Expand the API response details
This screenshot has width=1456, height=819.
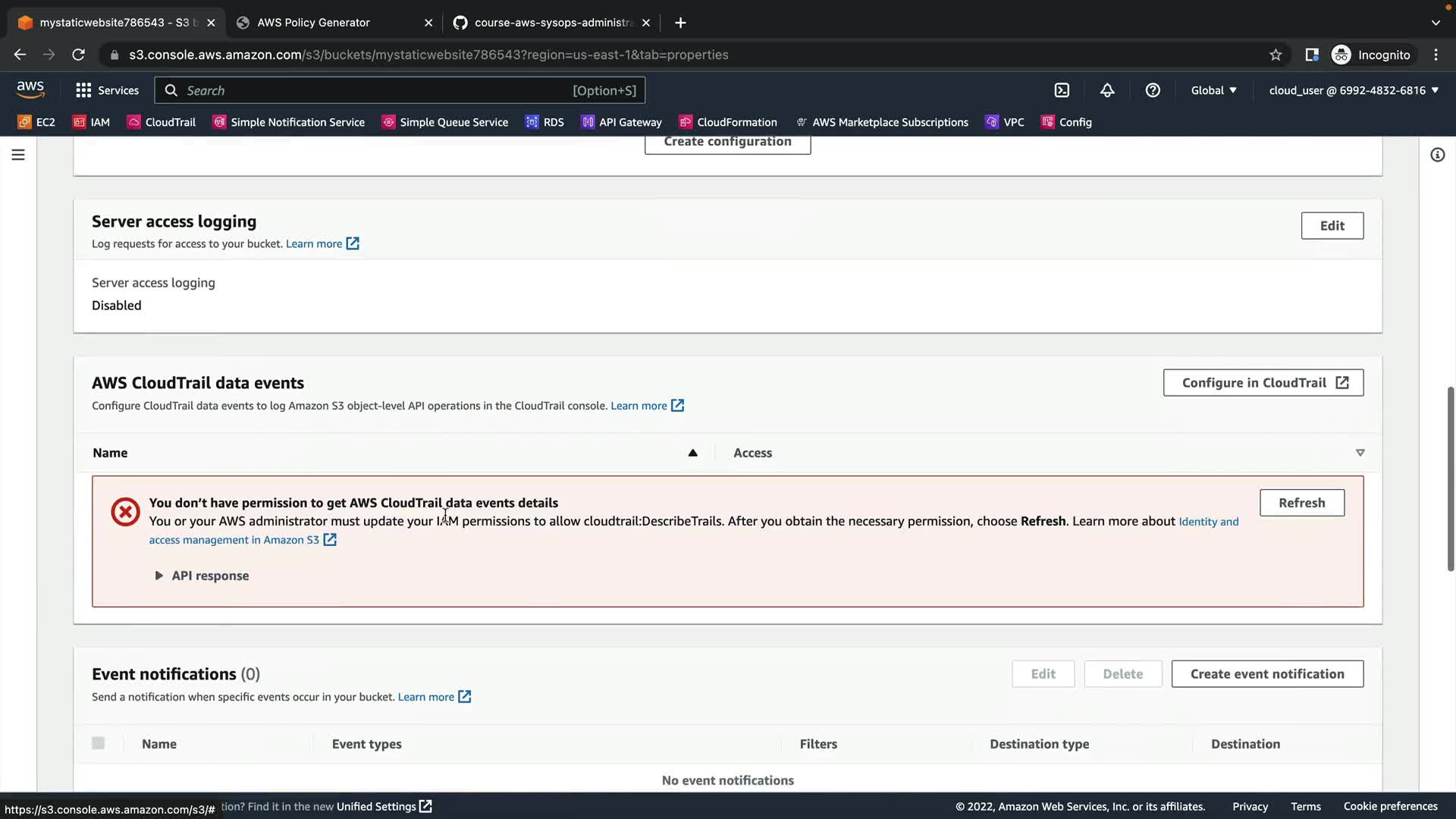point(202,576)
